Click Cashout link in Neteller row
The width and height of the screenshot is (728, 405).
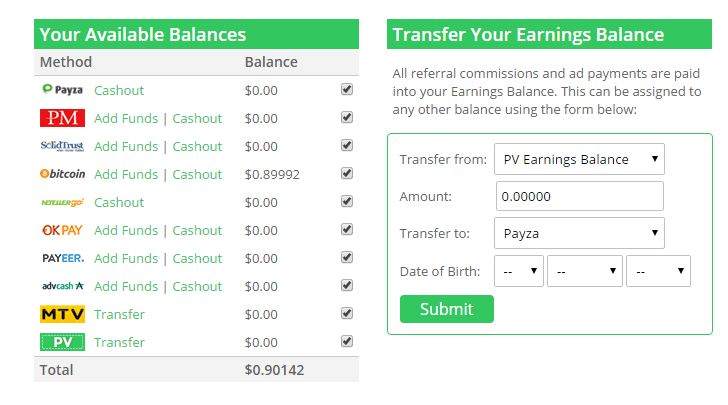tap(119, 202)
